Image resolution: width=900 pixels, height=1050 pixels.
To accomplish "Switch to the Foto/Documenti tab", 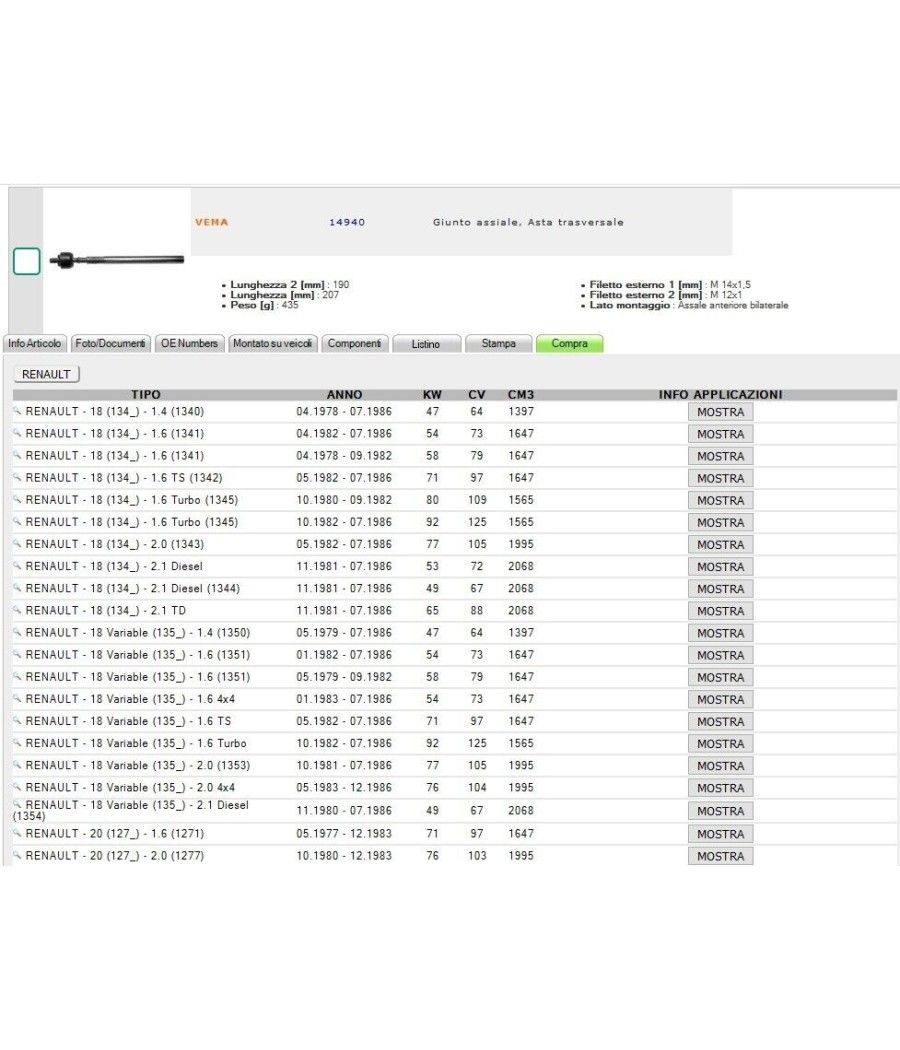I will [110, 344].
